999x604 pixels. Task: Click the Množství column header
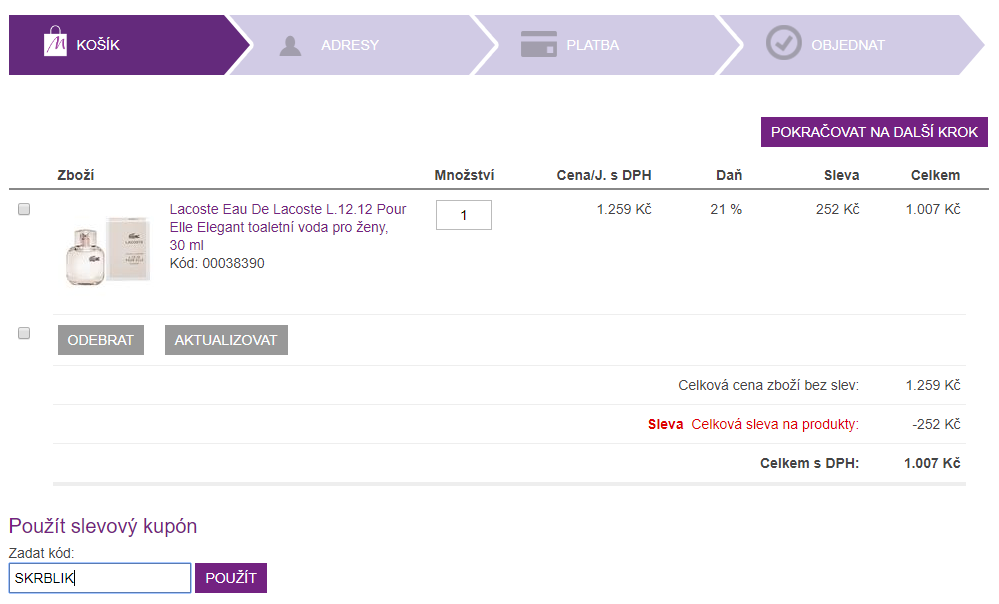pos(464,175)
